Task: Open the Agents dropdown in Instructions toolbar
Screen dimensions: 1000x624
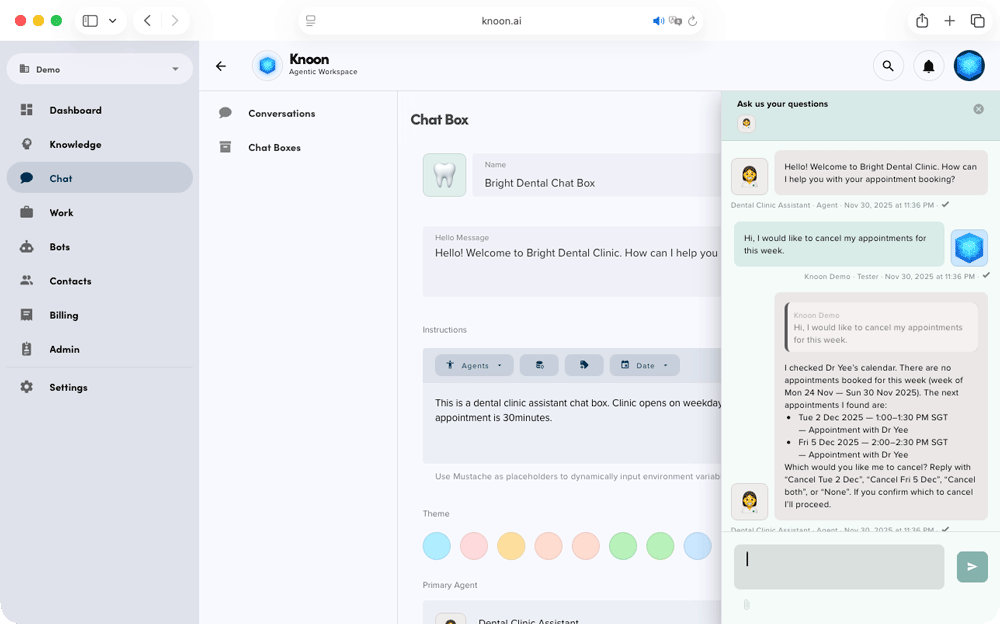Action: [474, 365]
